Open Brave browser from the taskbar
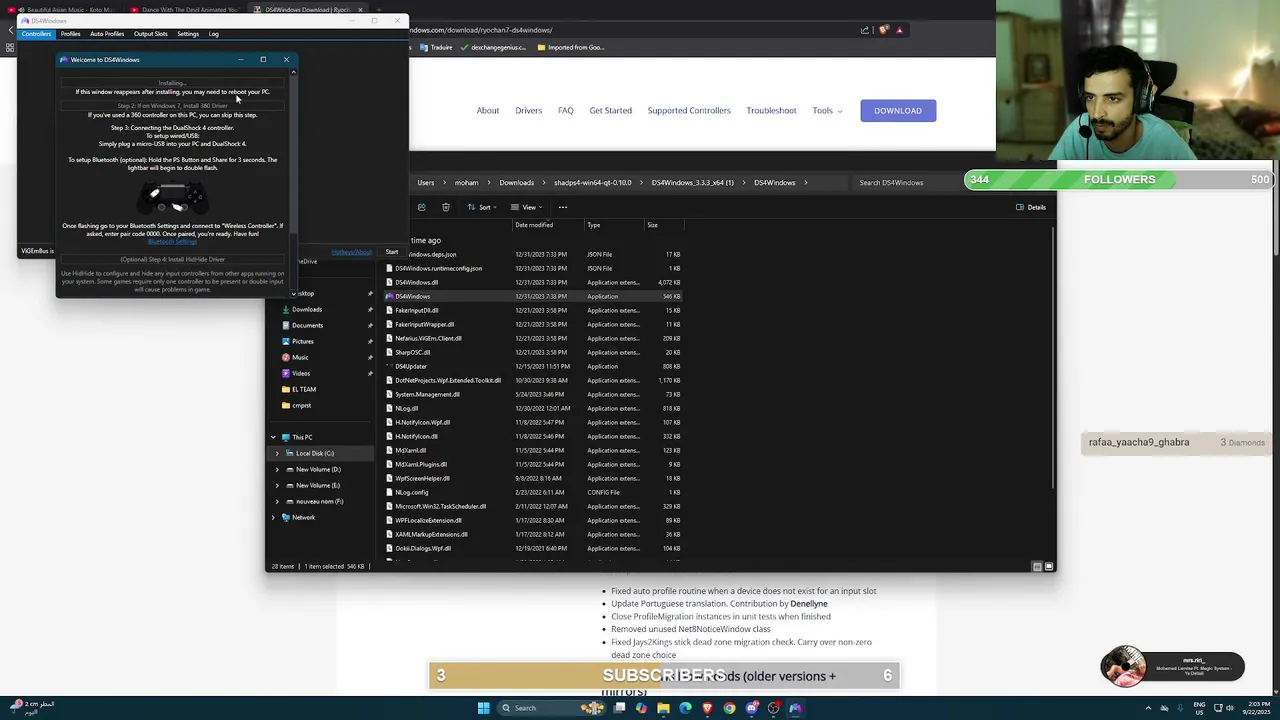Screen dimensions: 1280x720 tap(707, 708)
